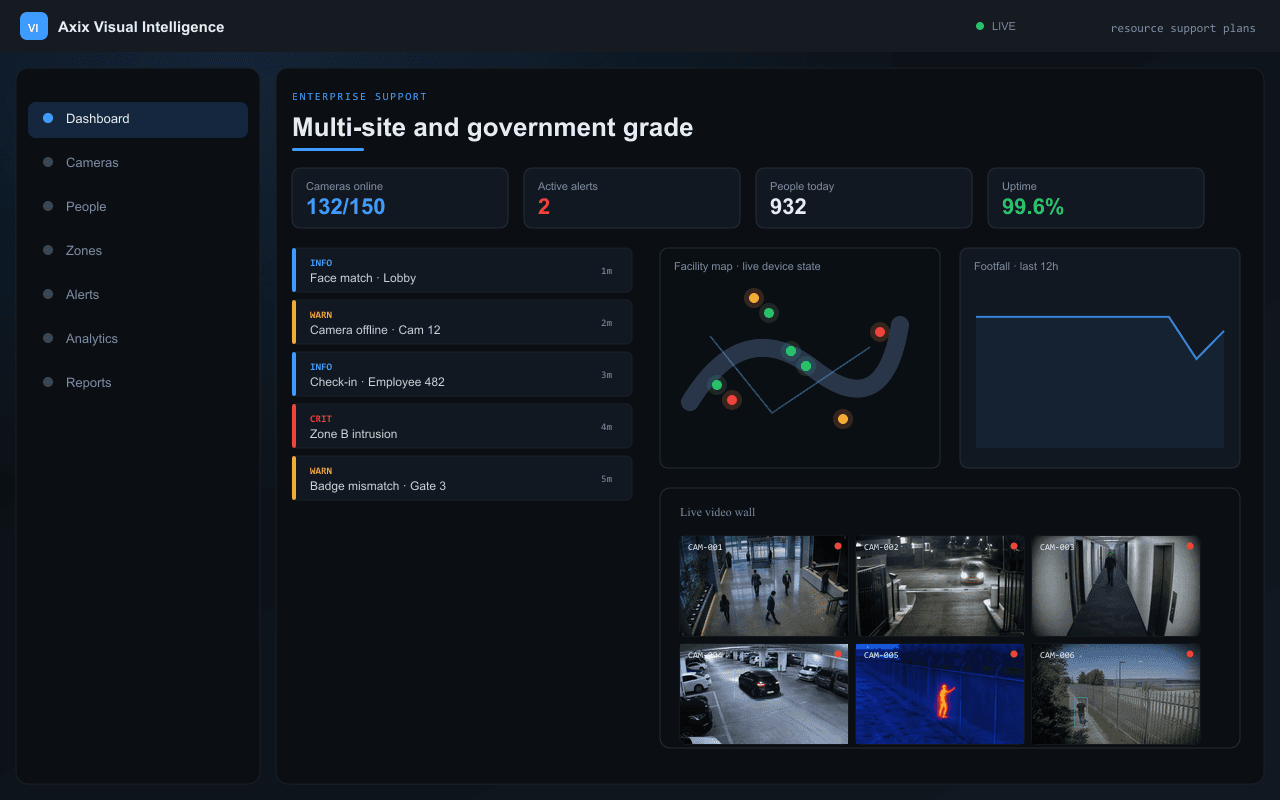Open the Dashboard sidebar item

tap(138, 119)
